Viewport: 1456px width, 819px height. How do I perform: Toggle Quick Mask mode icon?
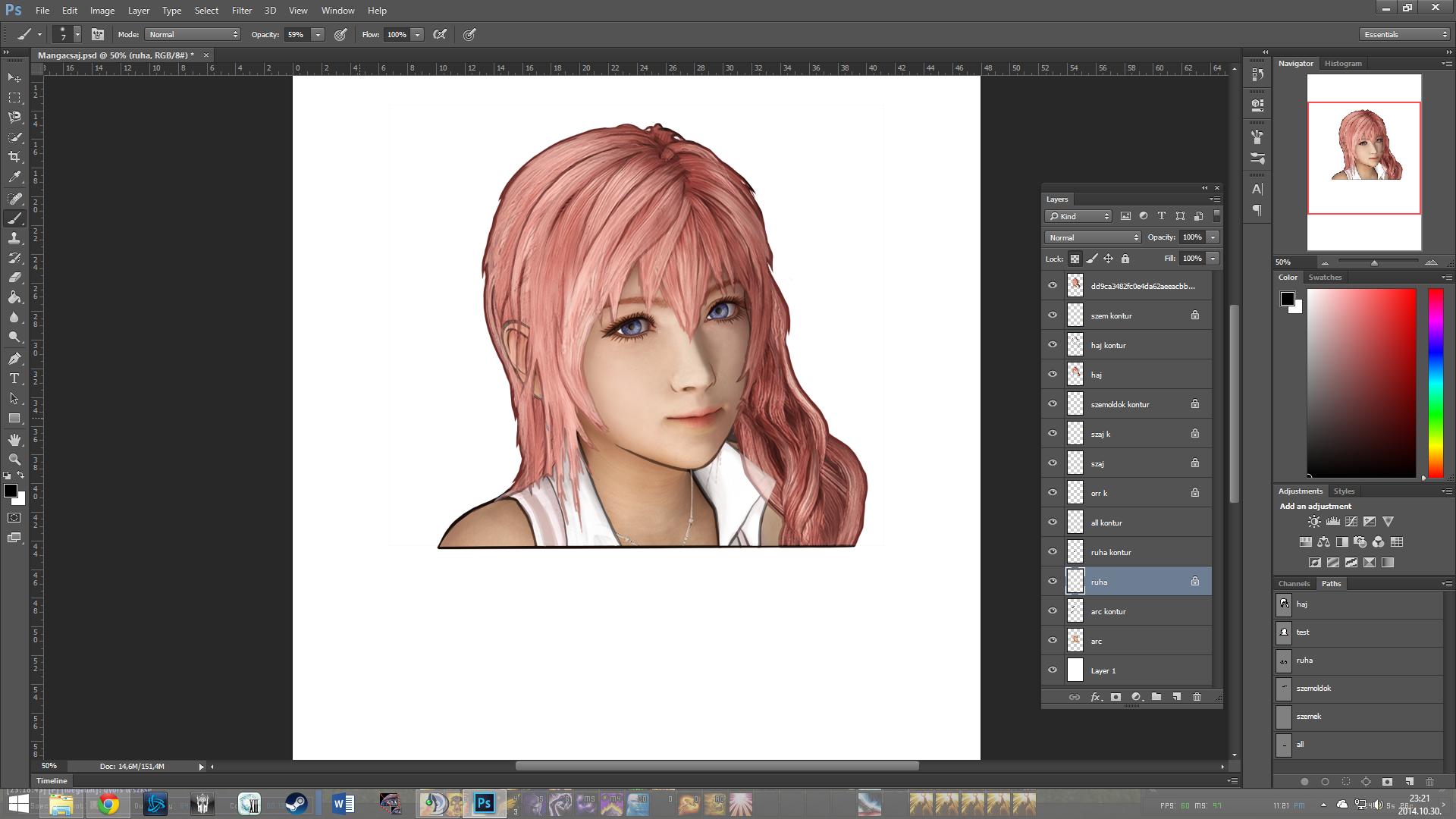(14, 518)
